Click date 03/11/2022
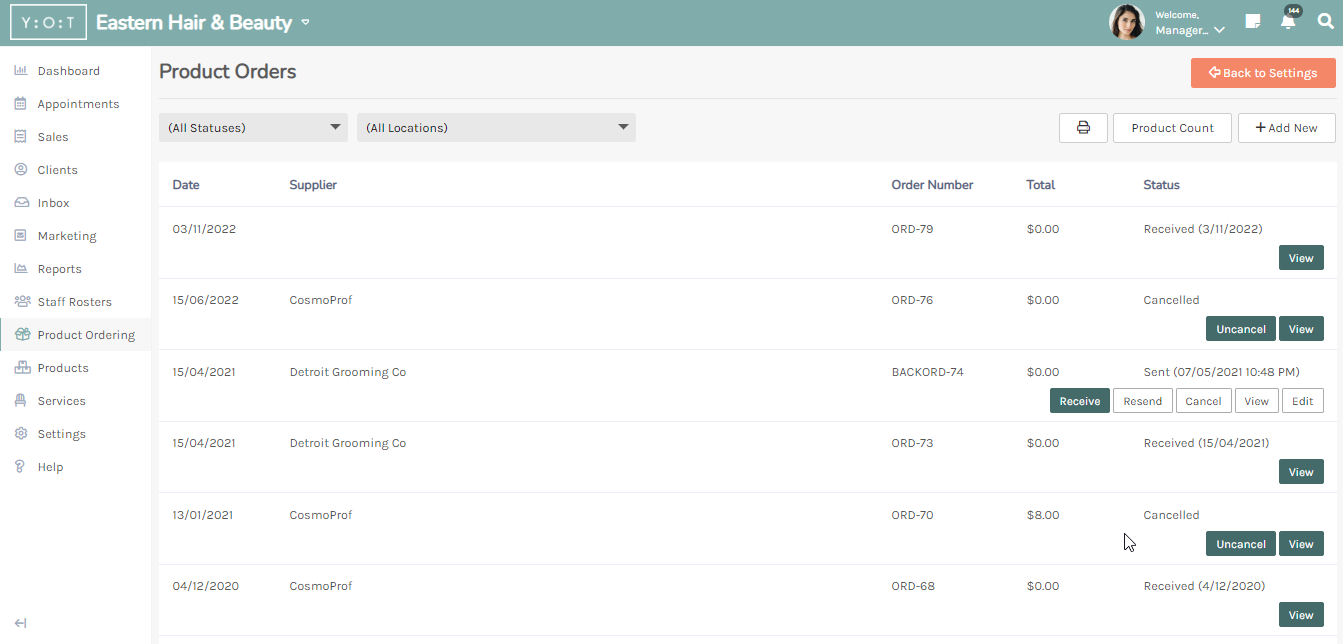Screen dimensions: 1343x644 [204, 229]
